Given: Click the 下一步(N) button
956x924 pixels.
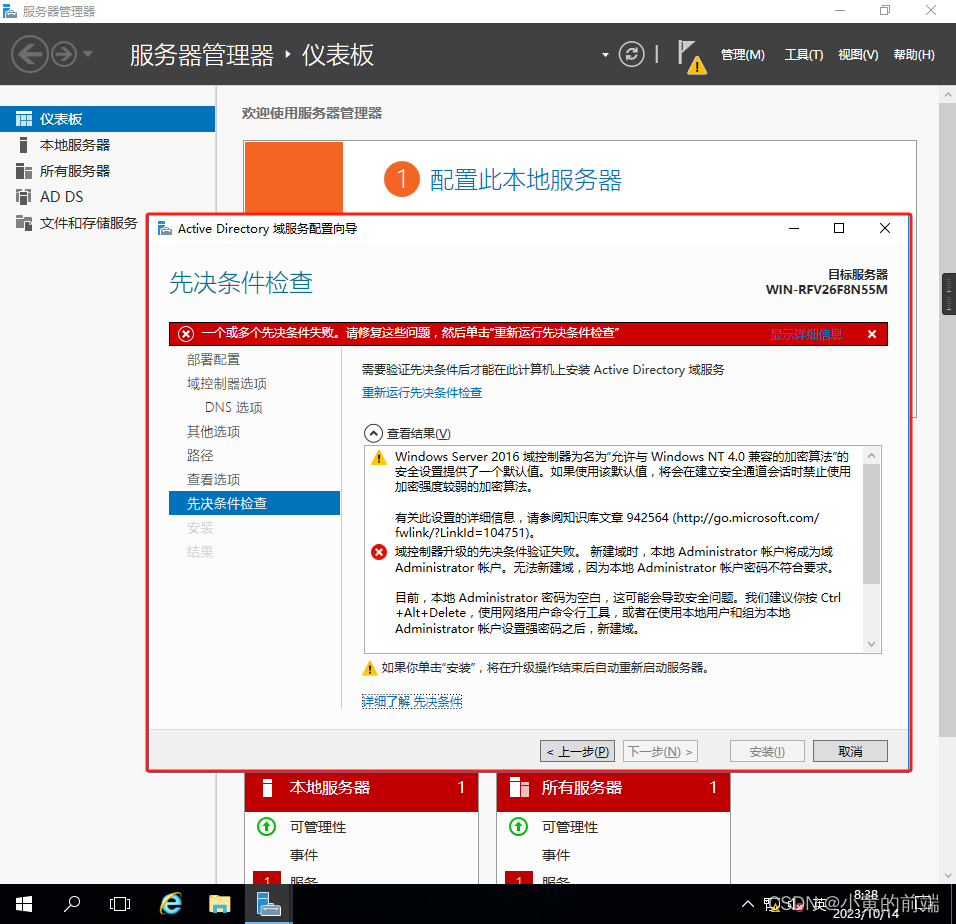Looking at the screenshot, I should click(660, 751).
